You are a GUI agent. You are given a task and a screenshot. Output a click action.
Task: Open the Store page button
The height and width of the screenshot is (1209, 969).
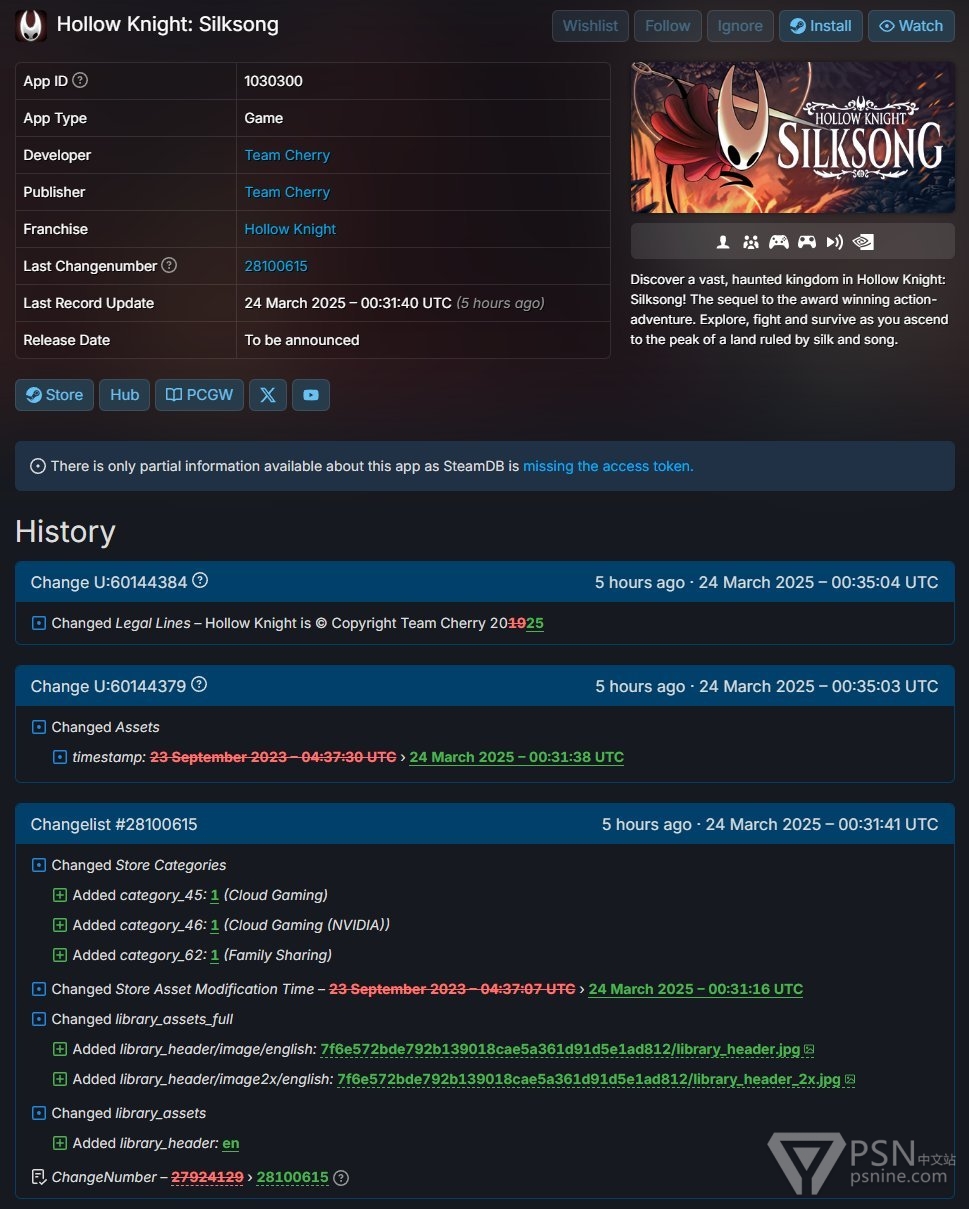55,395
